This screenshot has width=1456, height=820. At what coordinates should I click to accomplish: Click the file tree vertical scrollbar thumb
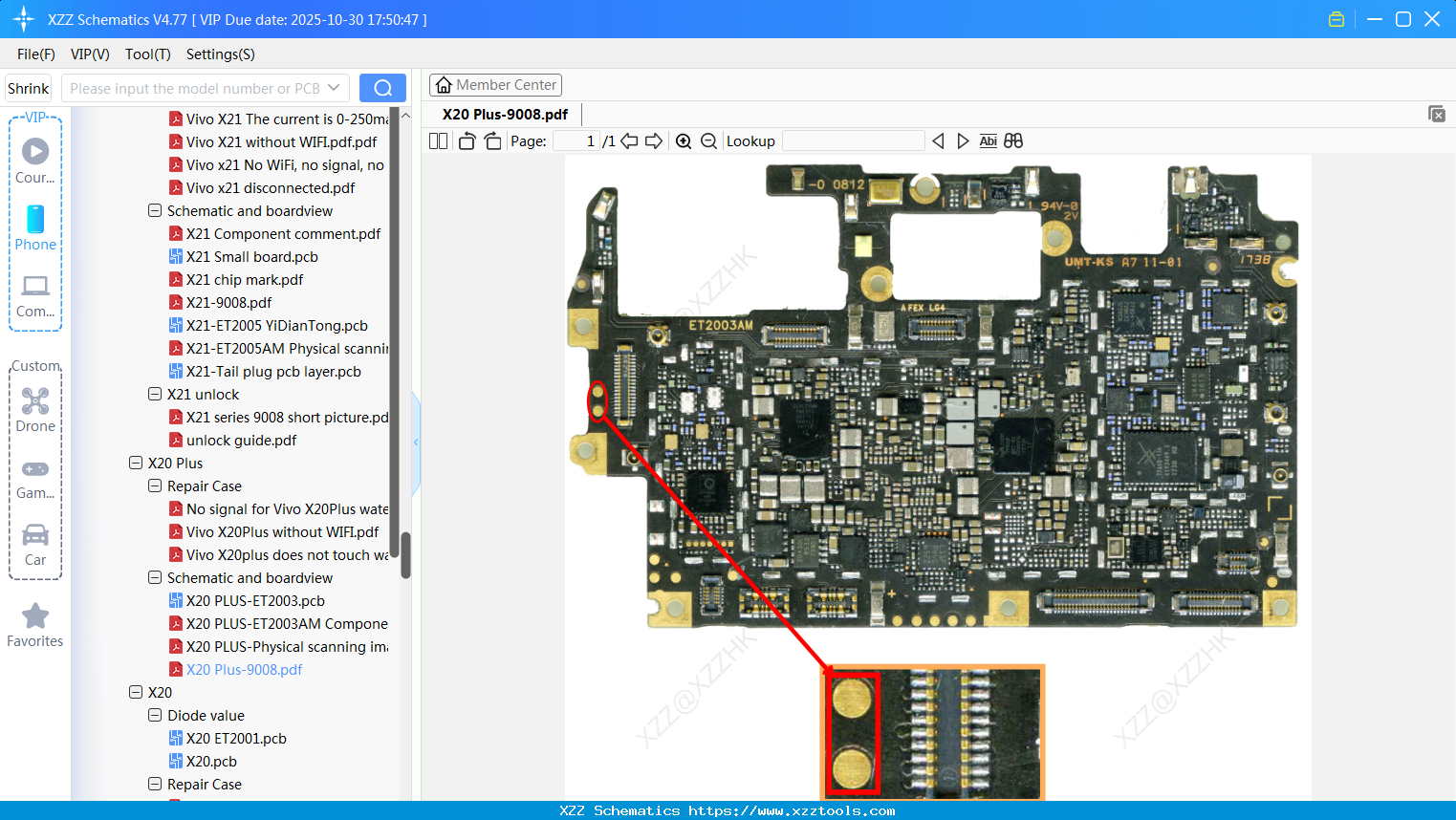coord(405,554)
